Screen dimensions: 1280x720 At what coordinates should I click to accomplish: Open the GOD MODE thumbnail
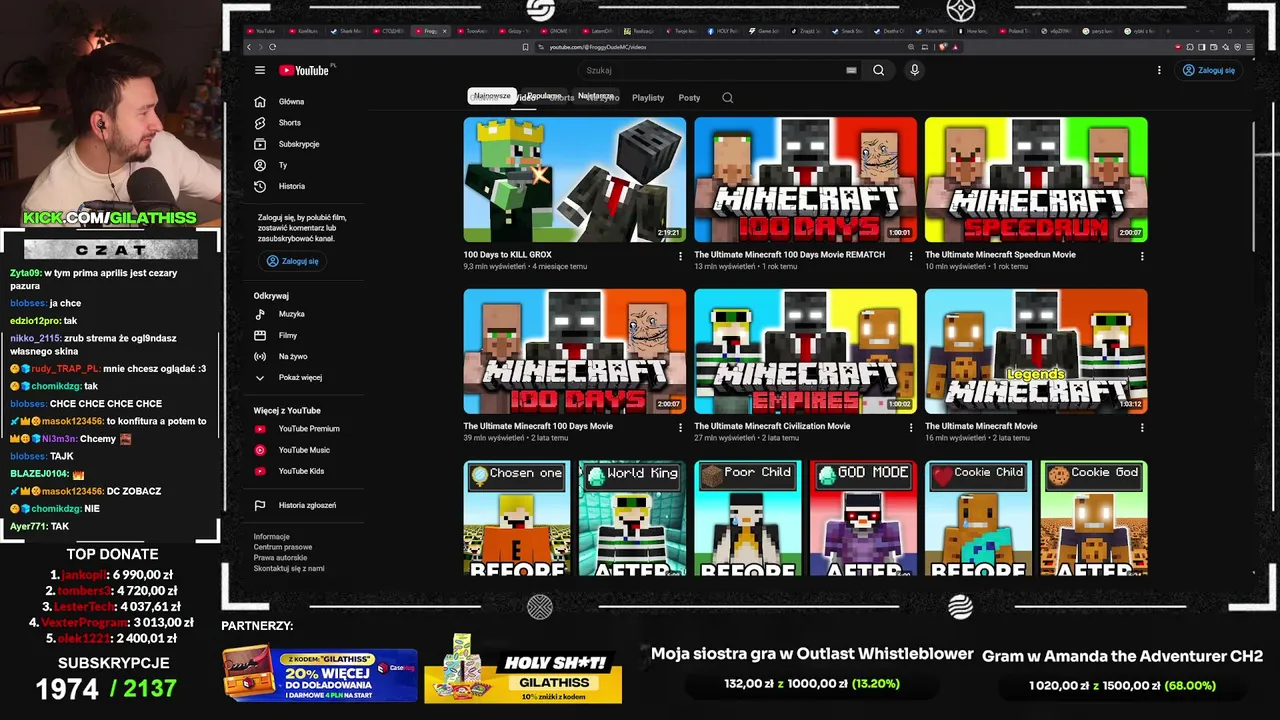pyautogui.click(x=863, y=518)
